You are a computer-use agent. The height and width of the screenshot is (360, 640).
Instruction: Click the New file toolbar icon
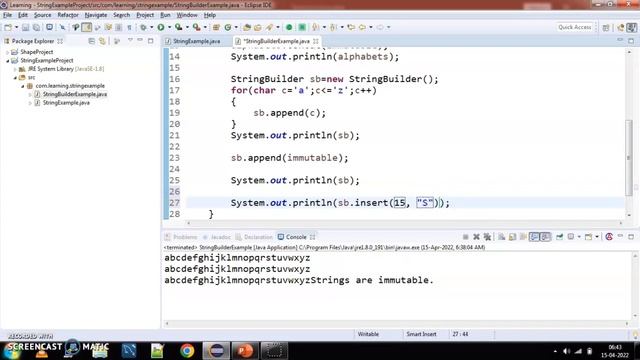click(8, 27)
